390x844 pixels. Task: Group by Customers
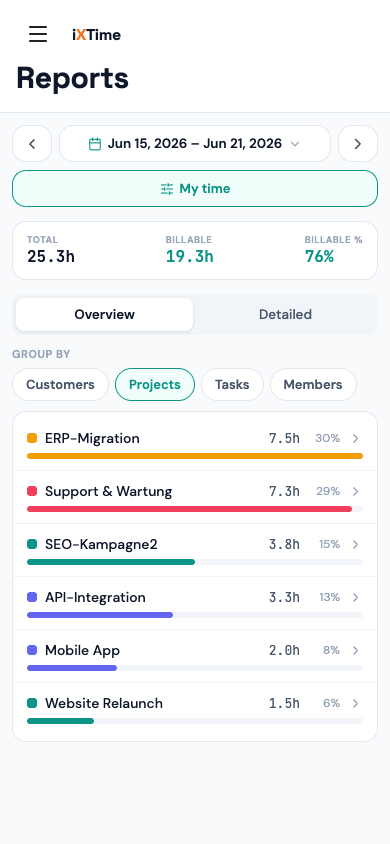[x=60, y=384]
